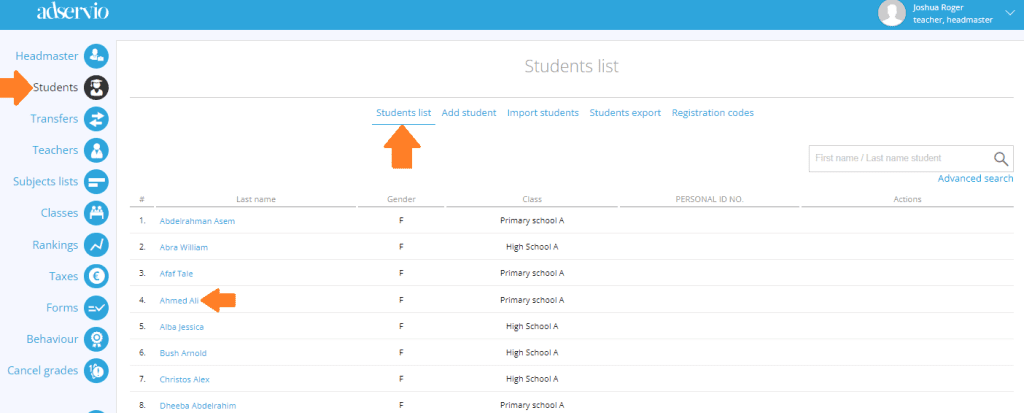Screen dimensions: 1024x413
Task: Open the Registration codes tab
Action: tap(712, 112)
